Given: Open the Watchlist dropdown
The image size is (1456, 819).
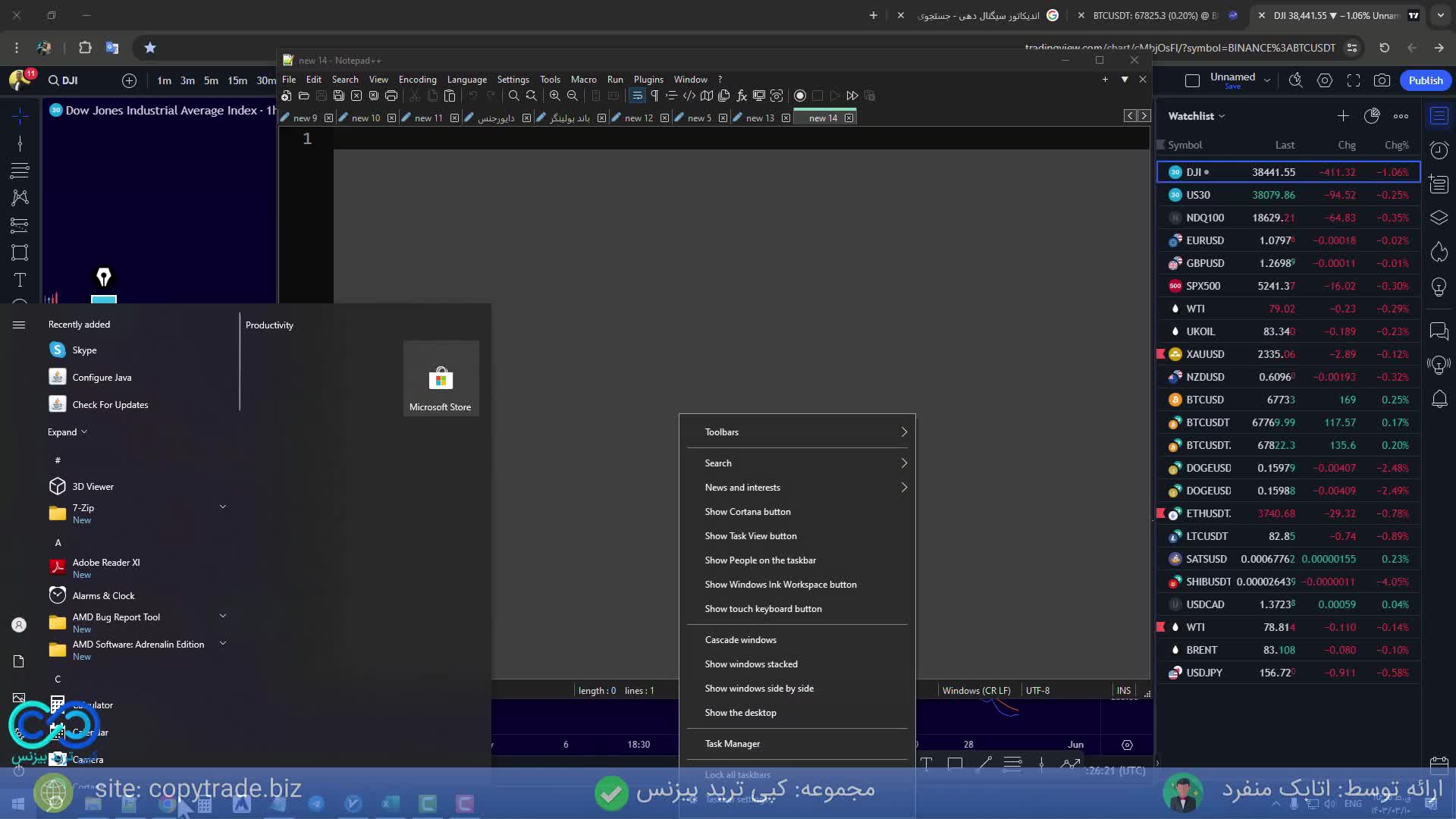Looking at the screenshot, I should click(1196, 116).
